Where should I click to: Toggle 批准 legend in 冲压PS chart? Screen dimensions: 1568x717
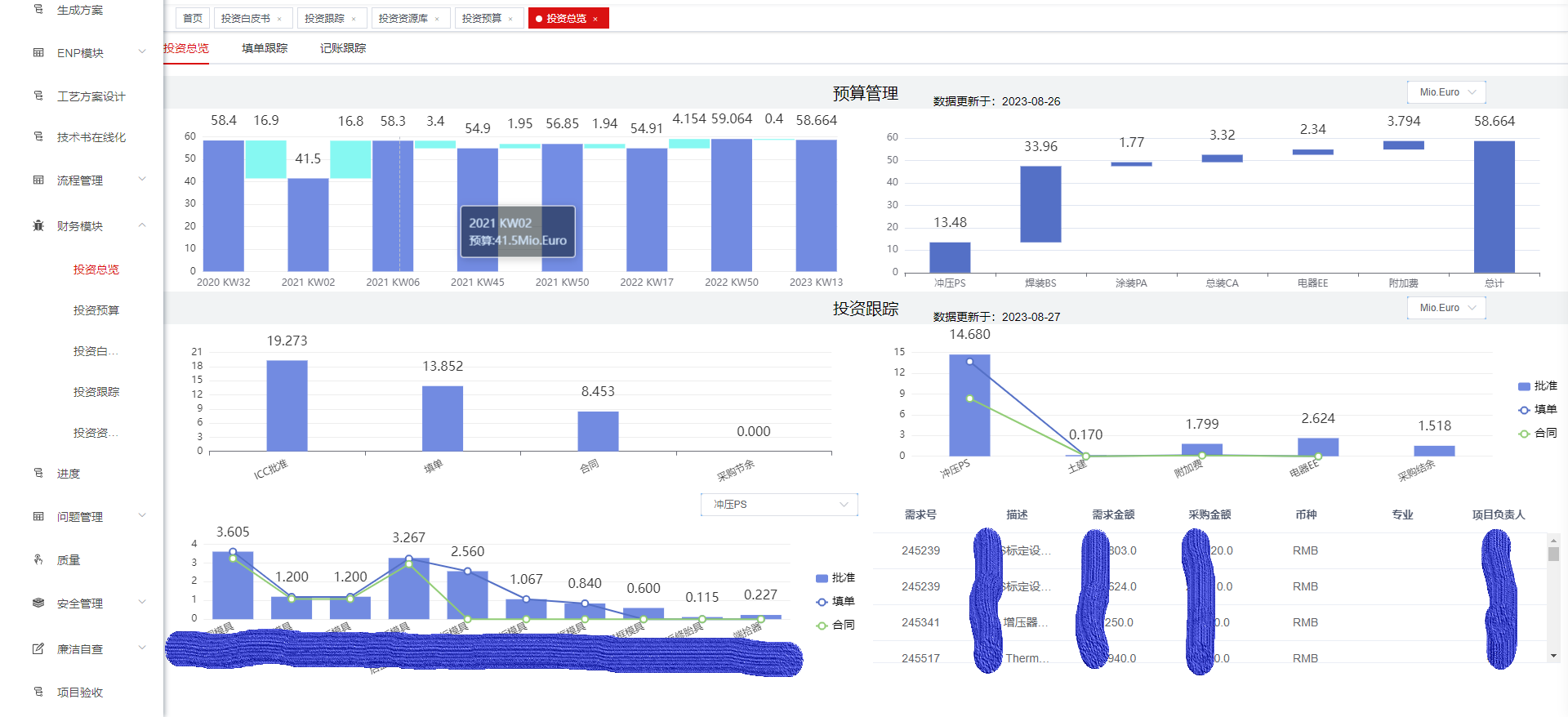tap(835, 577)
